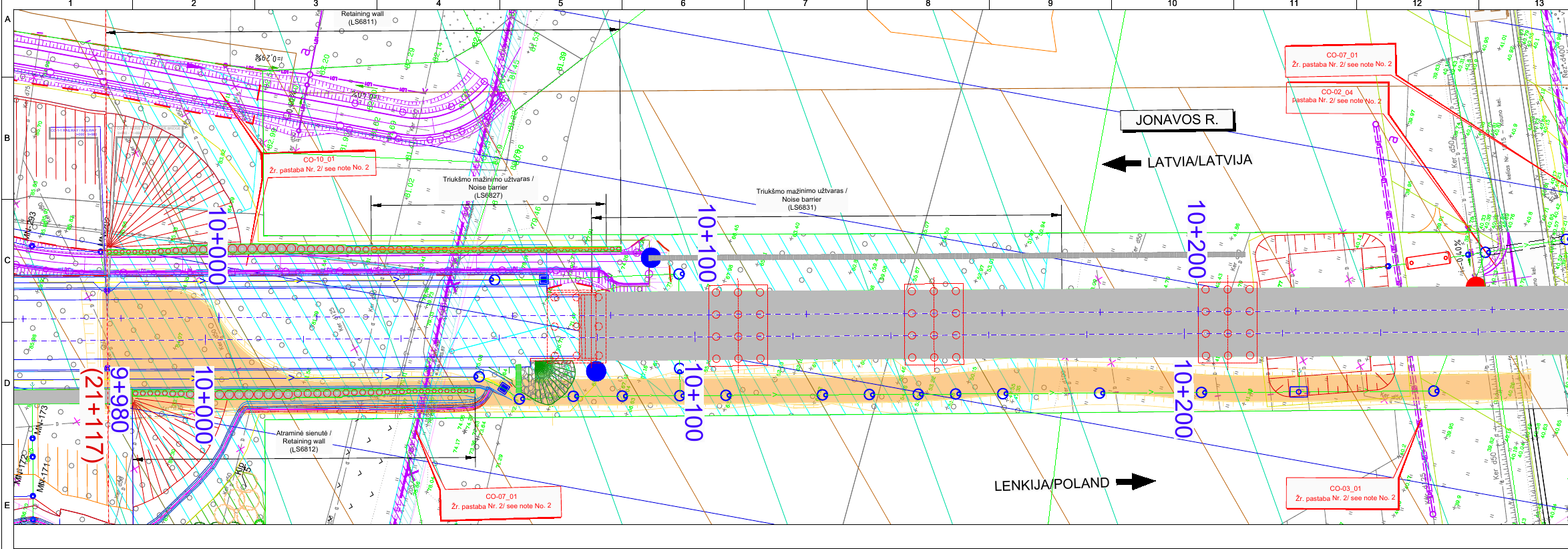Click the black arrow beside LENKIJA/POLAND

(x=1135, y=482)
